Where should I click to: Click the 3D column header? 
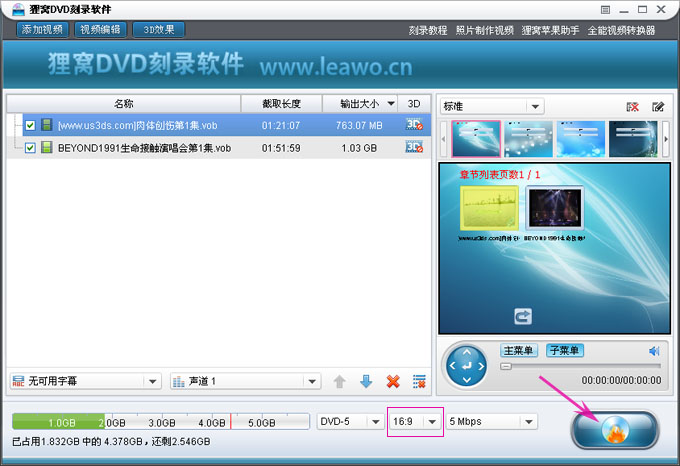coord(414,104)
